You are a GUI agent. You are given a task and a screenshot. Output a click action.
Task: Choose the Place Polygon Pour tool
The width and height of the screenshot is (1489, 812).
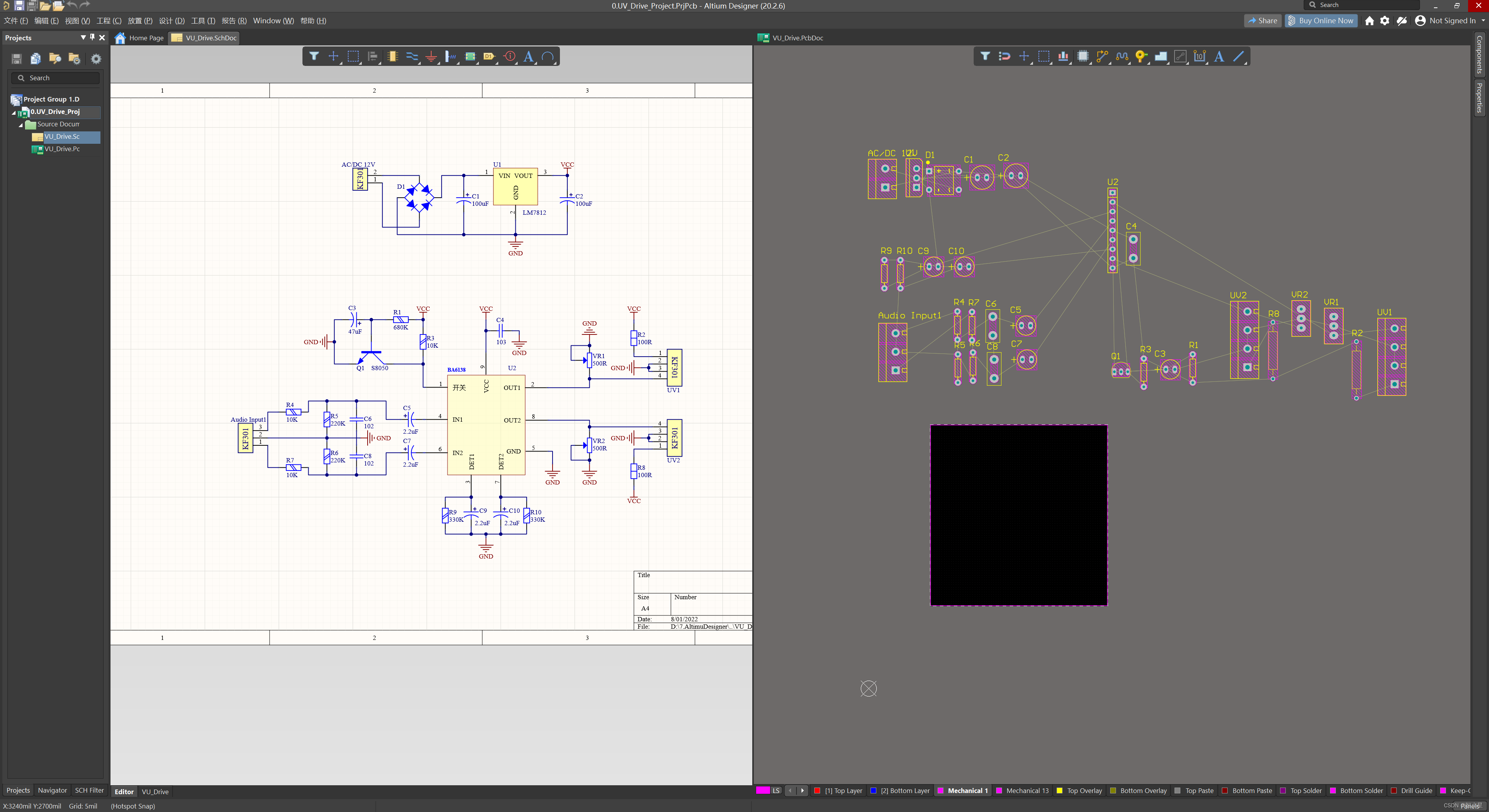pyautogui.click(x=1161, y=57)
